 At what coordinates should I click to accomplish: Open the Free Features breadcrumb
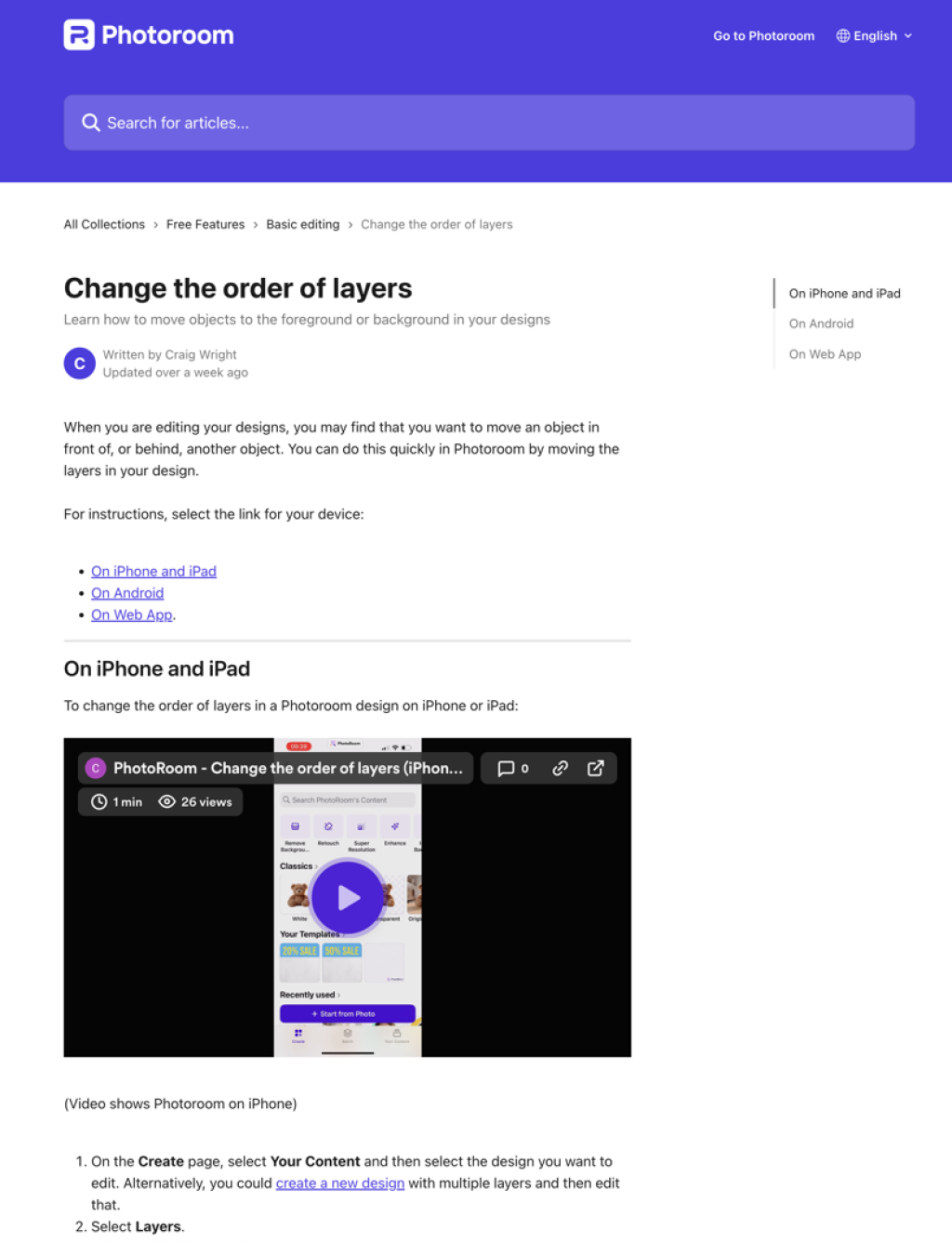[205, 225]
